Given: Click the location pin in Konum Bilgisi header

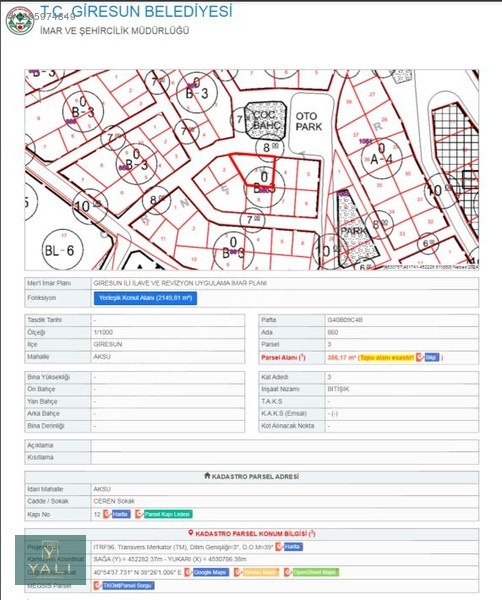Looking at the screenshot, I should pos(191,533).
